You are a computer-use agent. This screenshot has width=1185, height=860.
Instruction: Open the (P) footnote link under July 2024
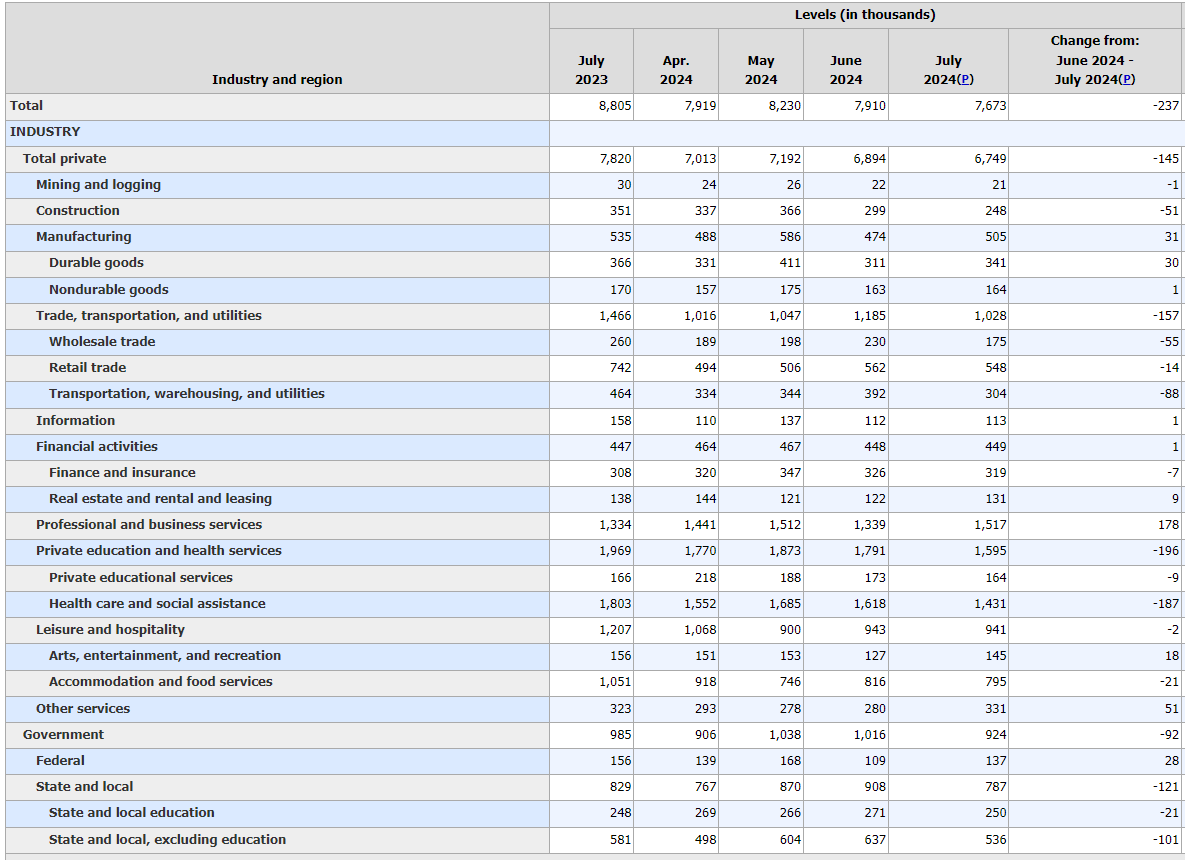(x=965, y=79)
